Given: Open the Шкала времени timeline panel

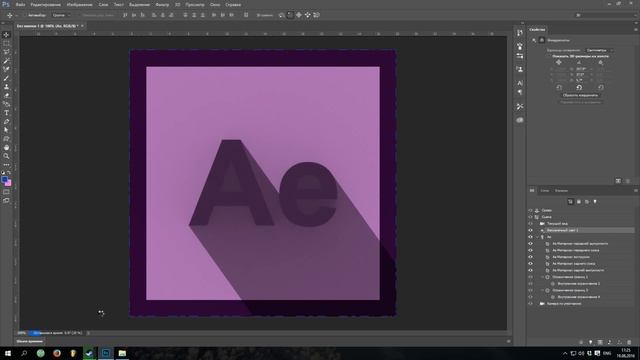Looking at the screenshot, I should coord(29,341).
